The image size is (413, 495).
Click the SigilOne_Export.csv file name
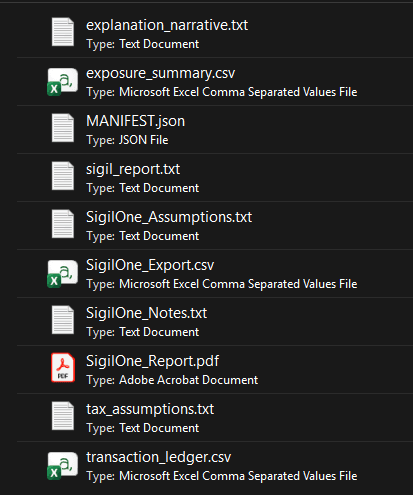point(150,265)
